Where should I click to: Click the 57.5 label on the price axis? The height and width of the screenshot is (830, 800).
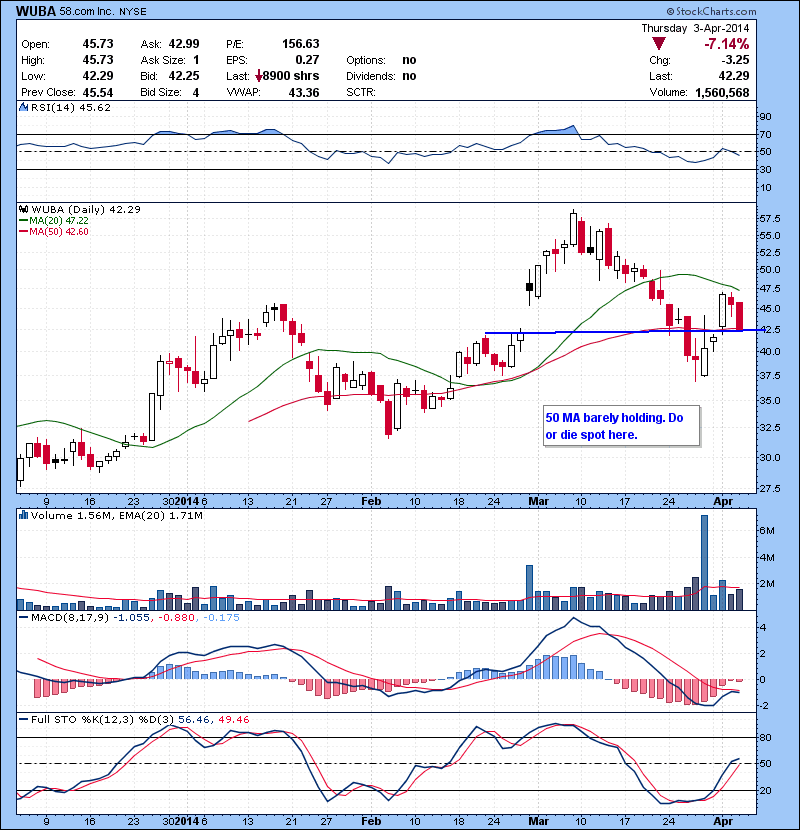769,218
